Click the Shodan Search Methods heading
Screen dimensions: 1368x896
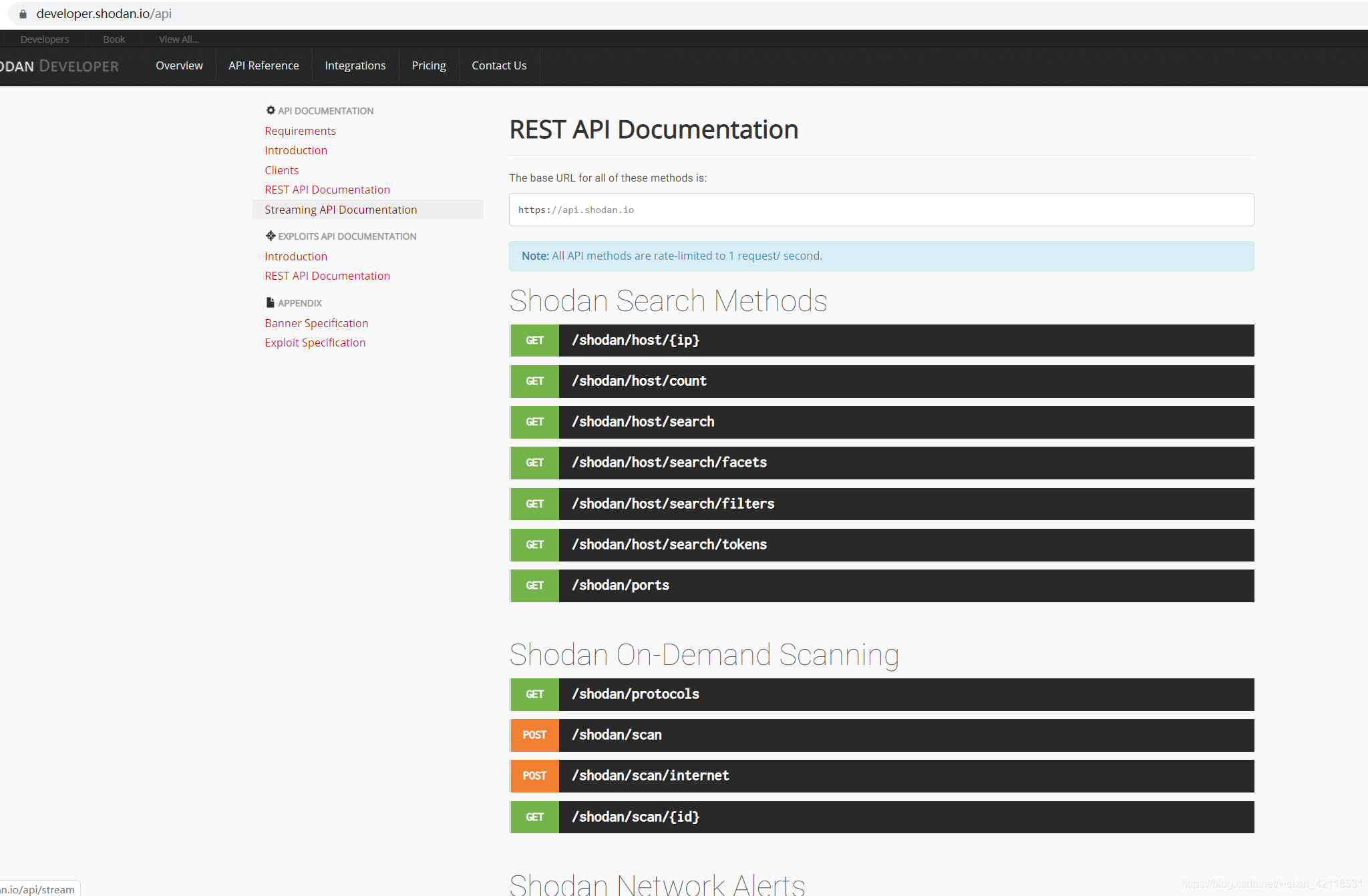click(668, 300)
